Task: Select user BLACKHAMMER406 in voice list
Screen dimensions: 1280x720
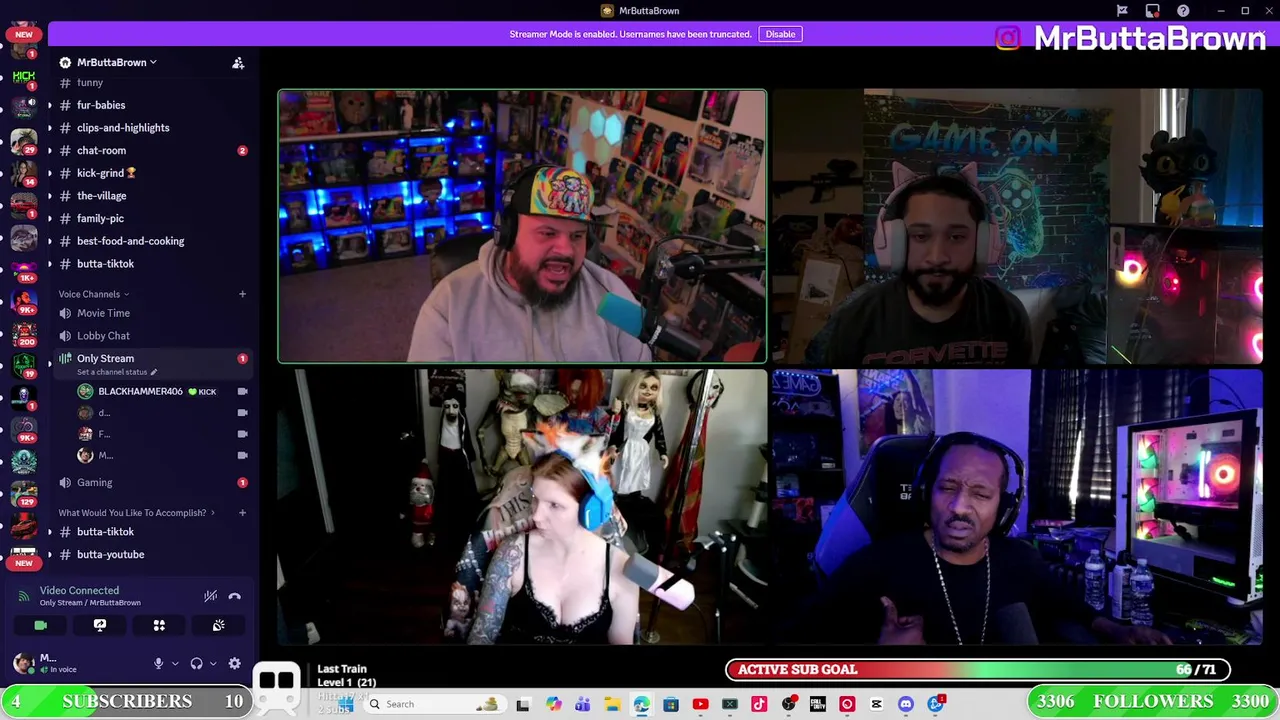Action: (140, 392)
